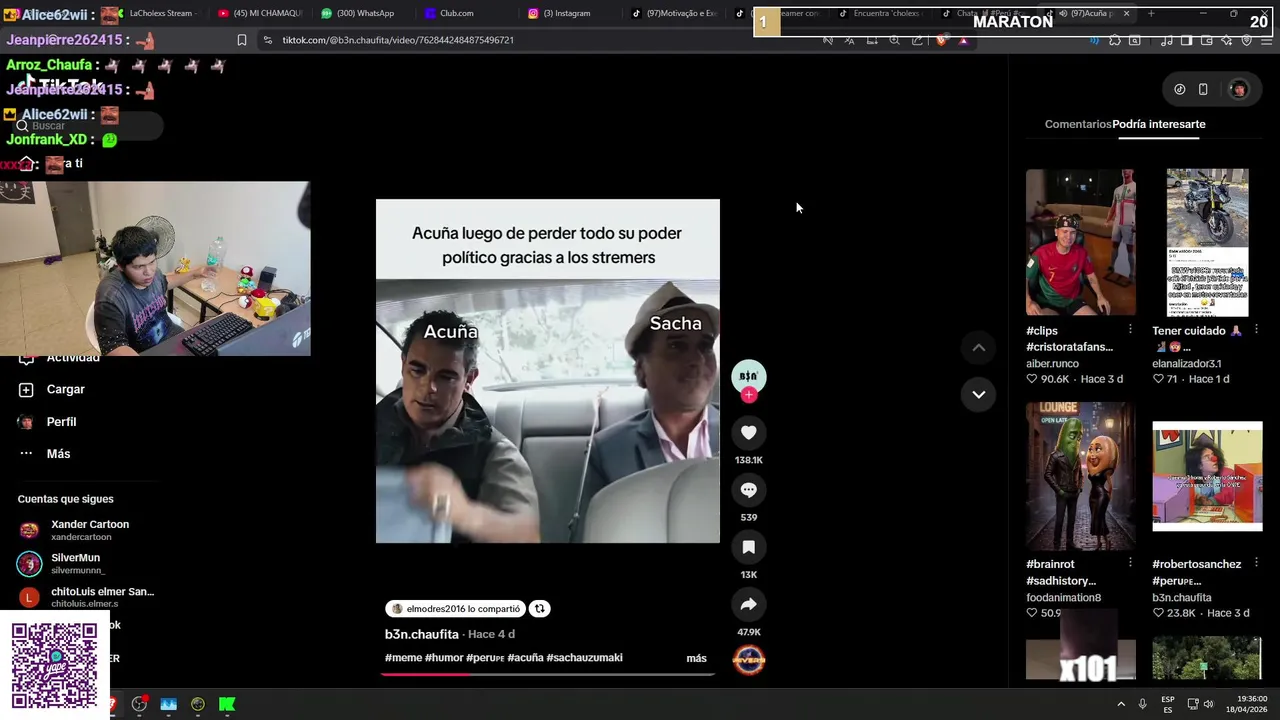Open the profile avatar at top right

[1238, 89]
